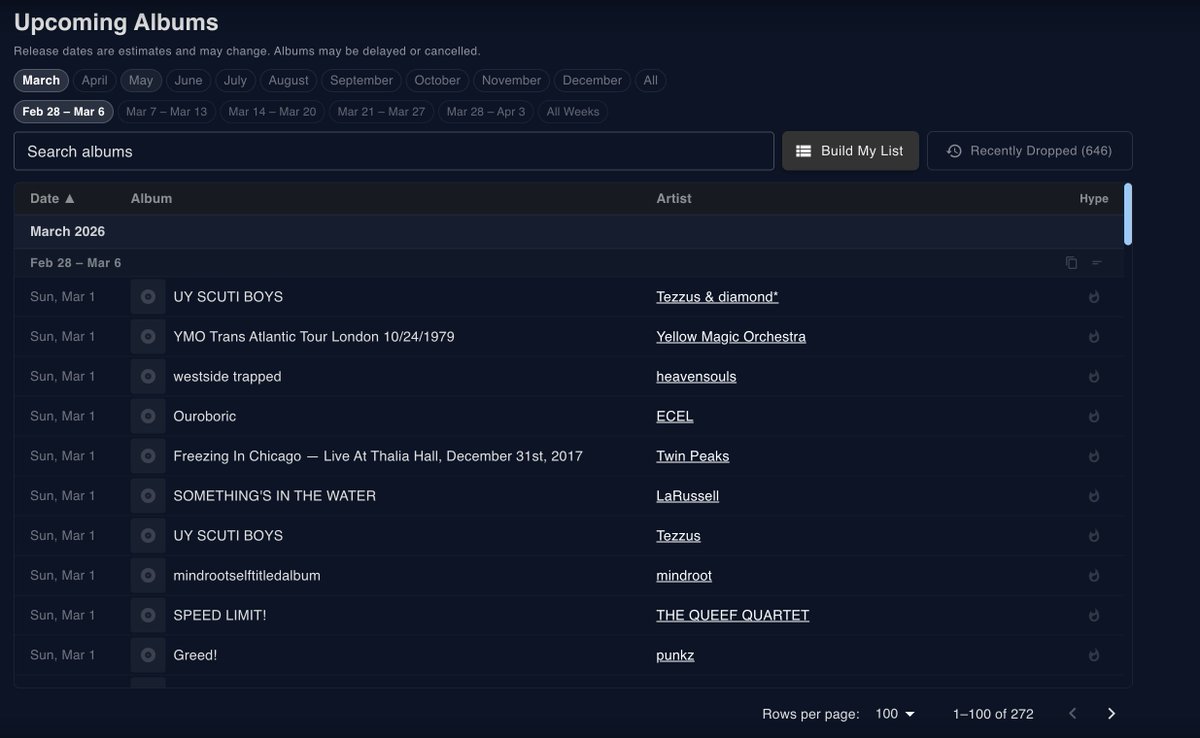The width and height of the screenshot is (1200, 738).
Task: Open artist link Yellow Magic Orchestra
Action: click(731, 337)
